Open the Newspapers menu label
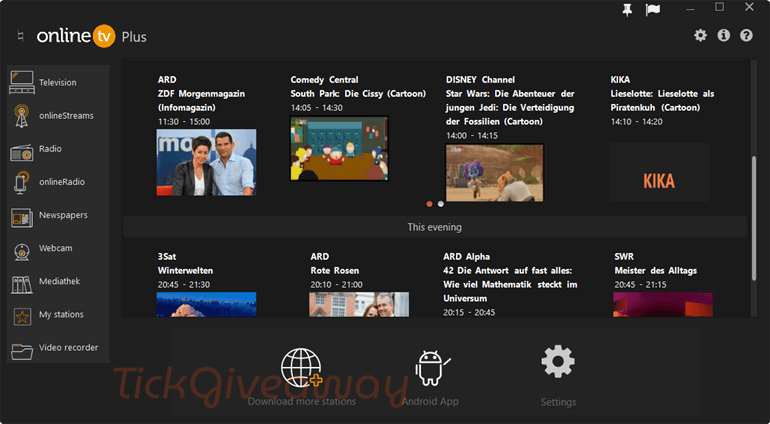Viewport: 770px width, 424px height. click(63, 215)
